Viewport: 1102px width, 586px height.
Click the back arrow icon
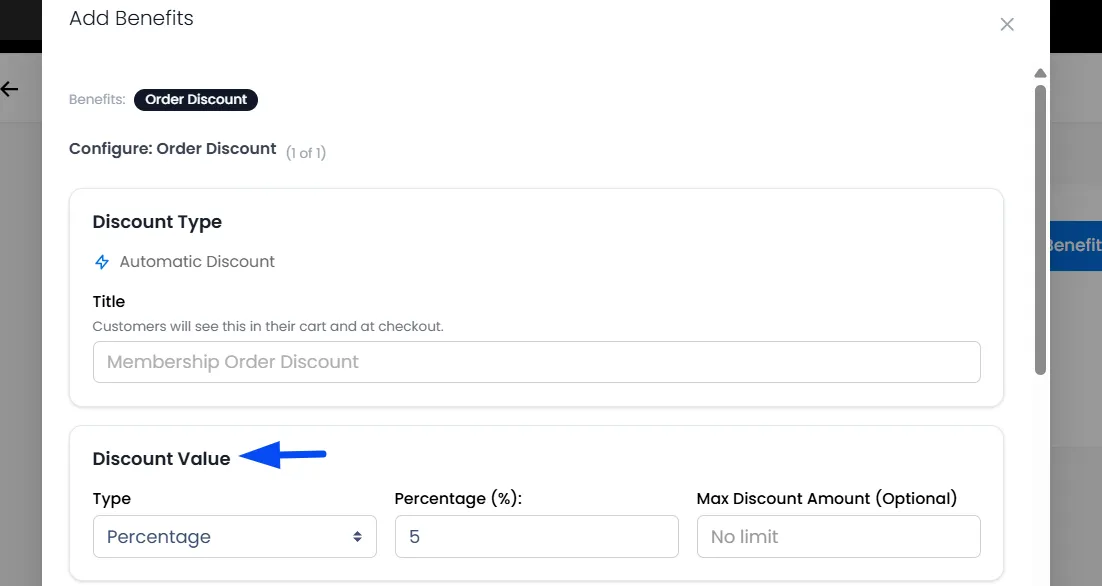pos(9,89)
